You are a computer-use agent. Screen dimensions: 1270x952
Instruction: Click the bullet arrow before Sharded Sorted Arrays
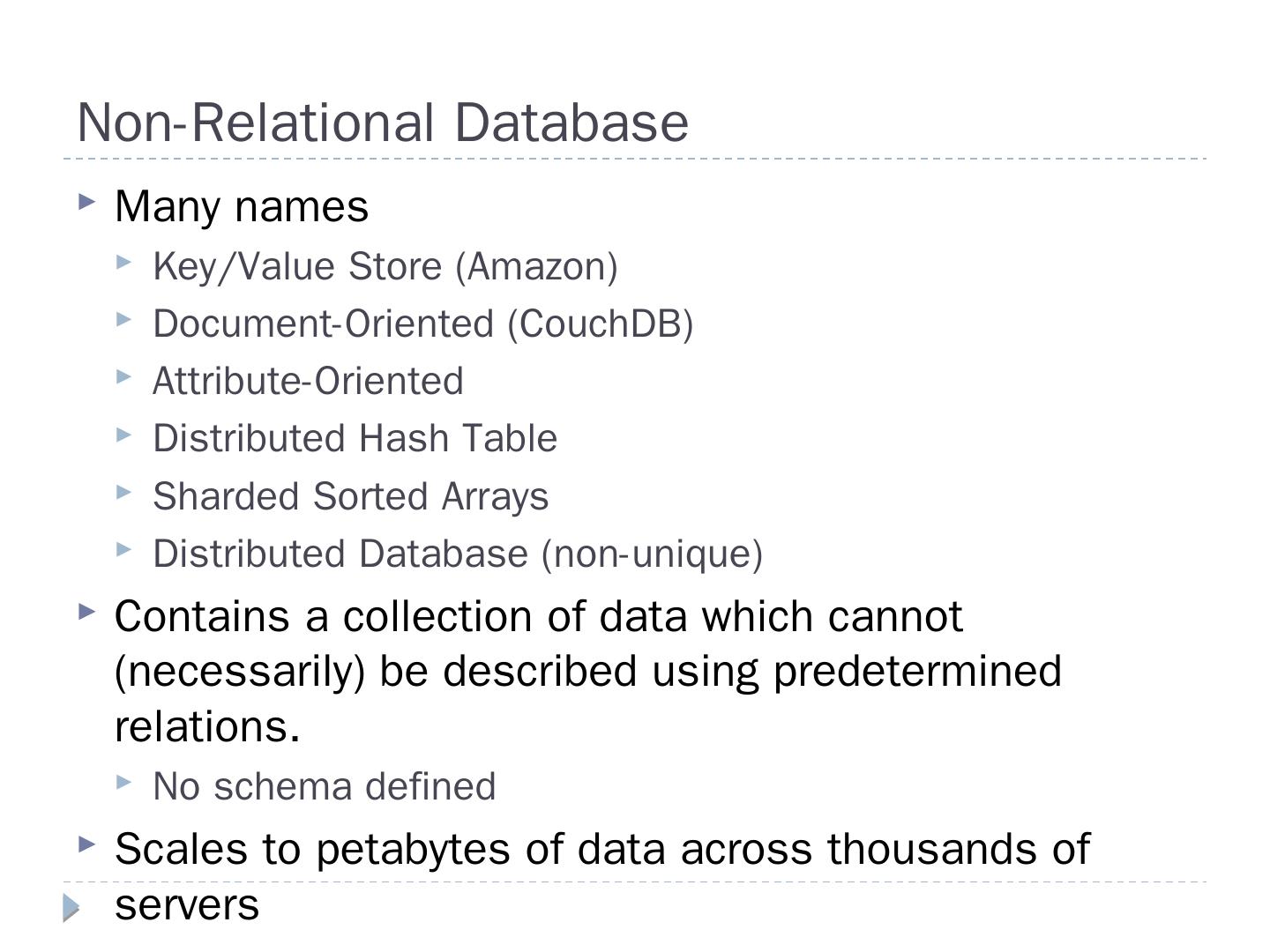point(123,492)
